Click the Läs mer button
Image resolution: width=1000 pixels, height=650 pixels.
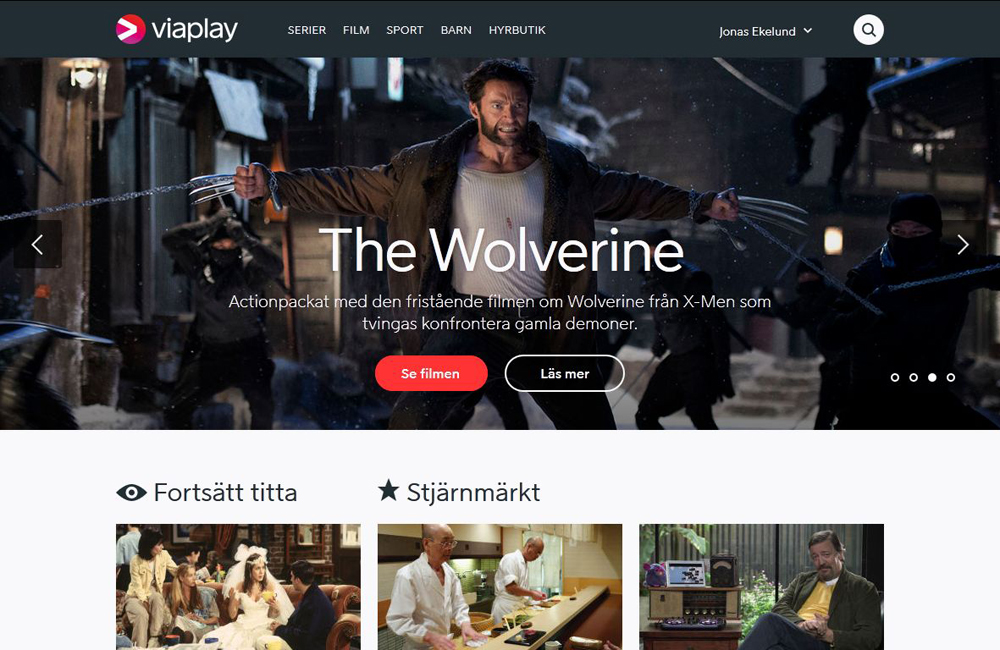click(564, 373)
